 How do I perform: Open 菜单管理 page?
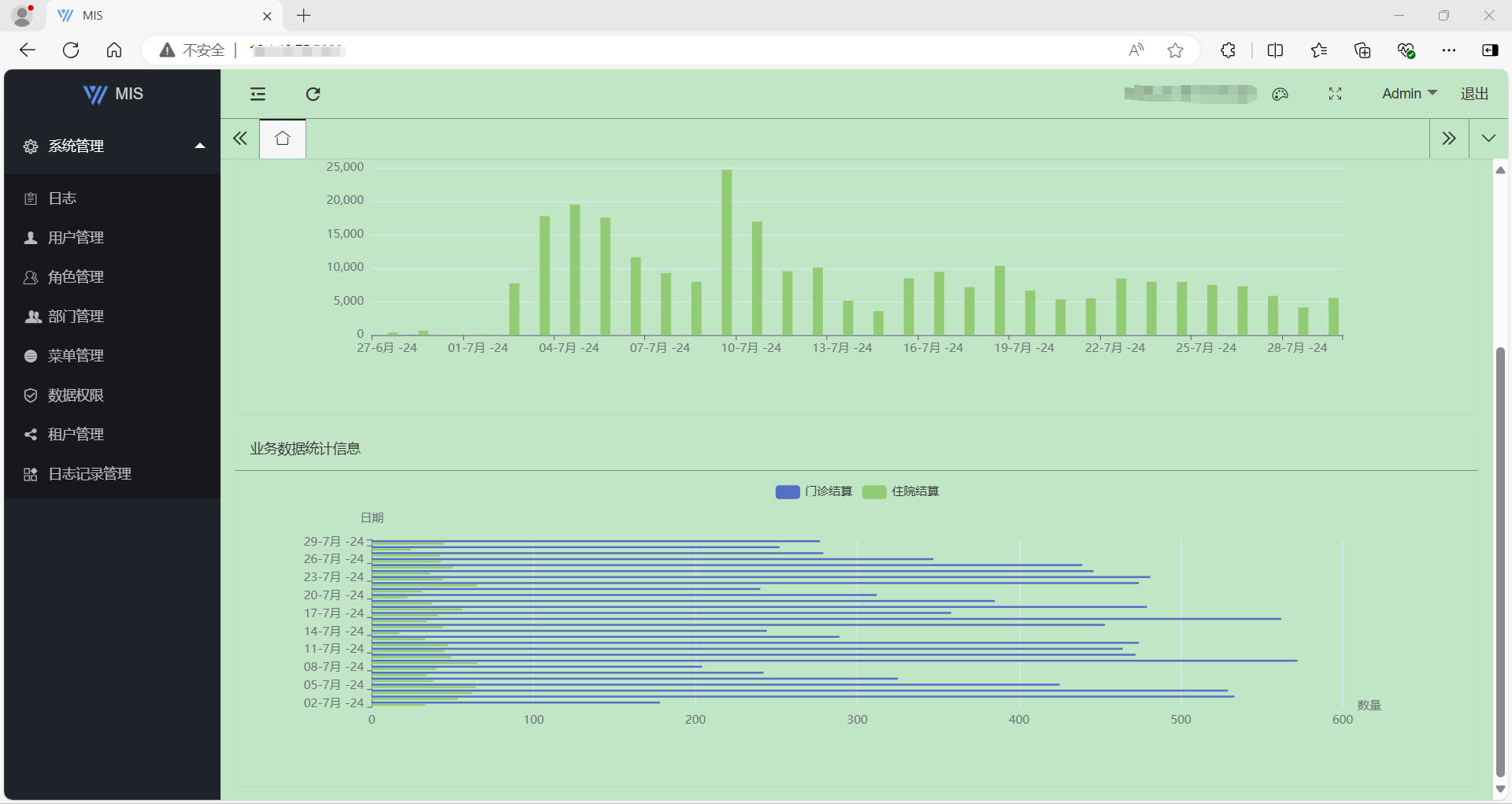click(112, 356)
